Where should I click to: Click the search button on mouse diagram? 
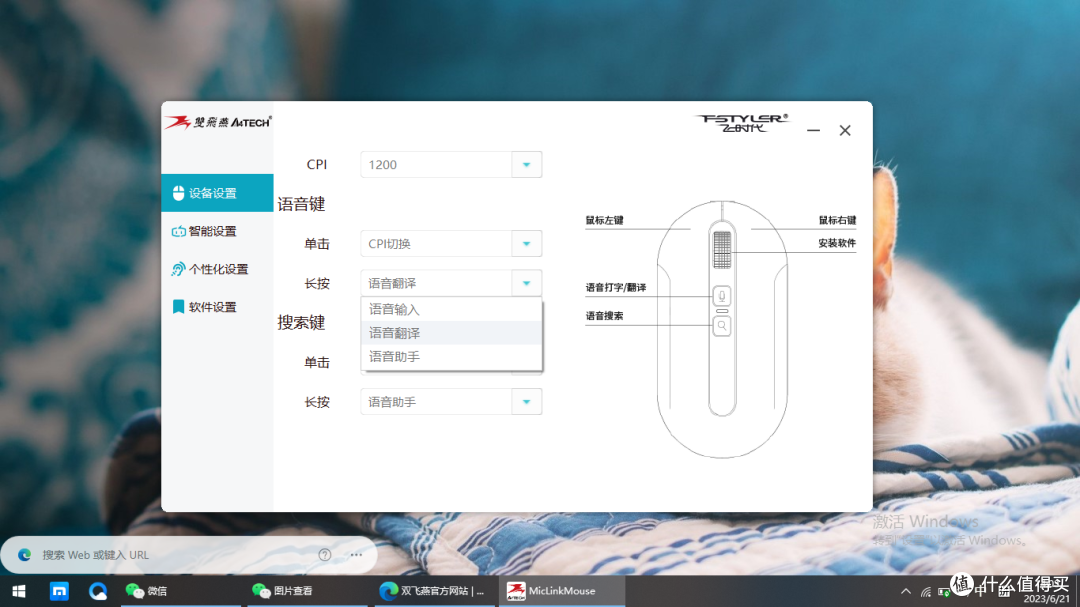click(x=722, y=325)
